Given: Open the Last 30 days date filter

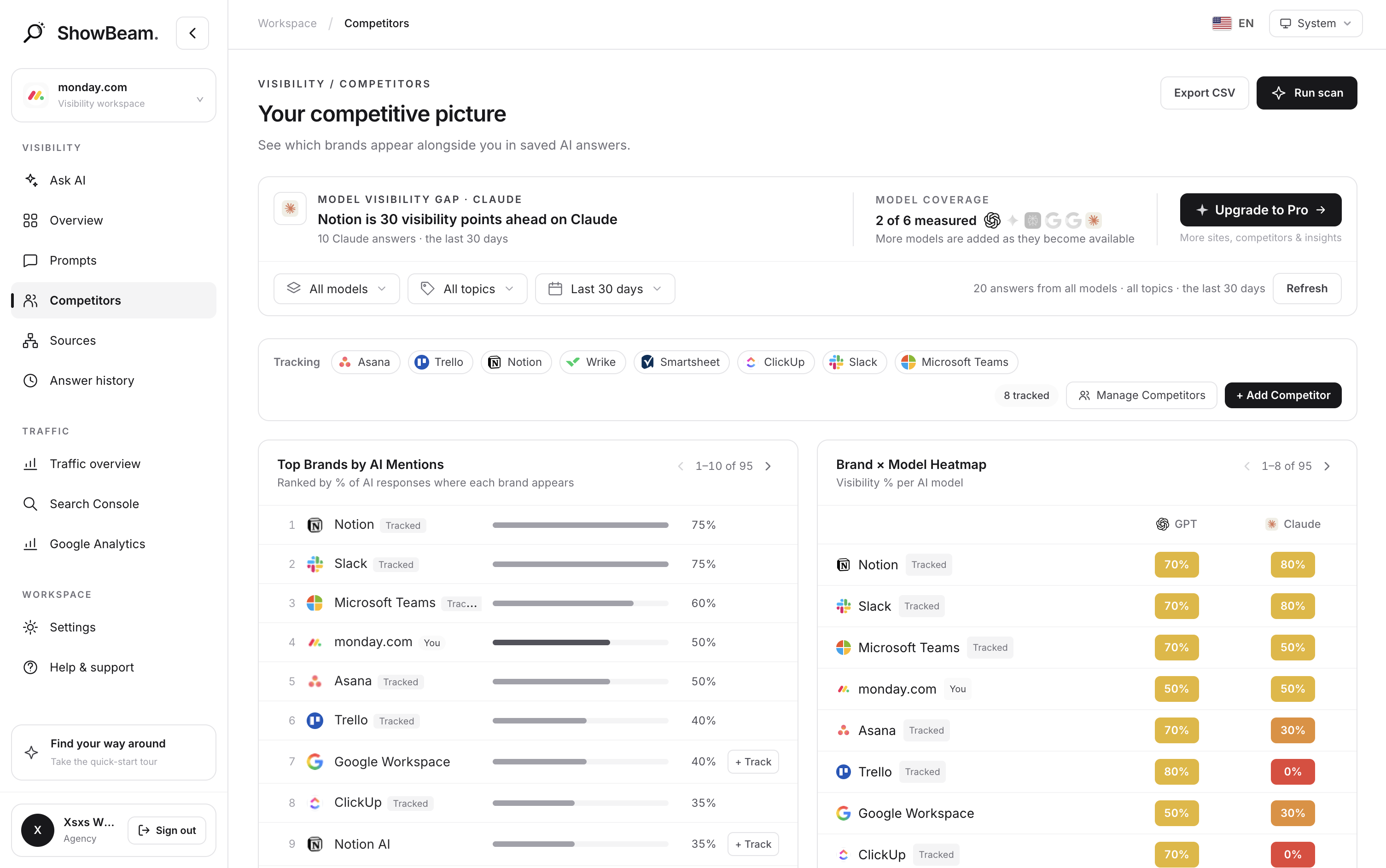Looking at the screenshot, I should click(605, 289).
